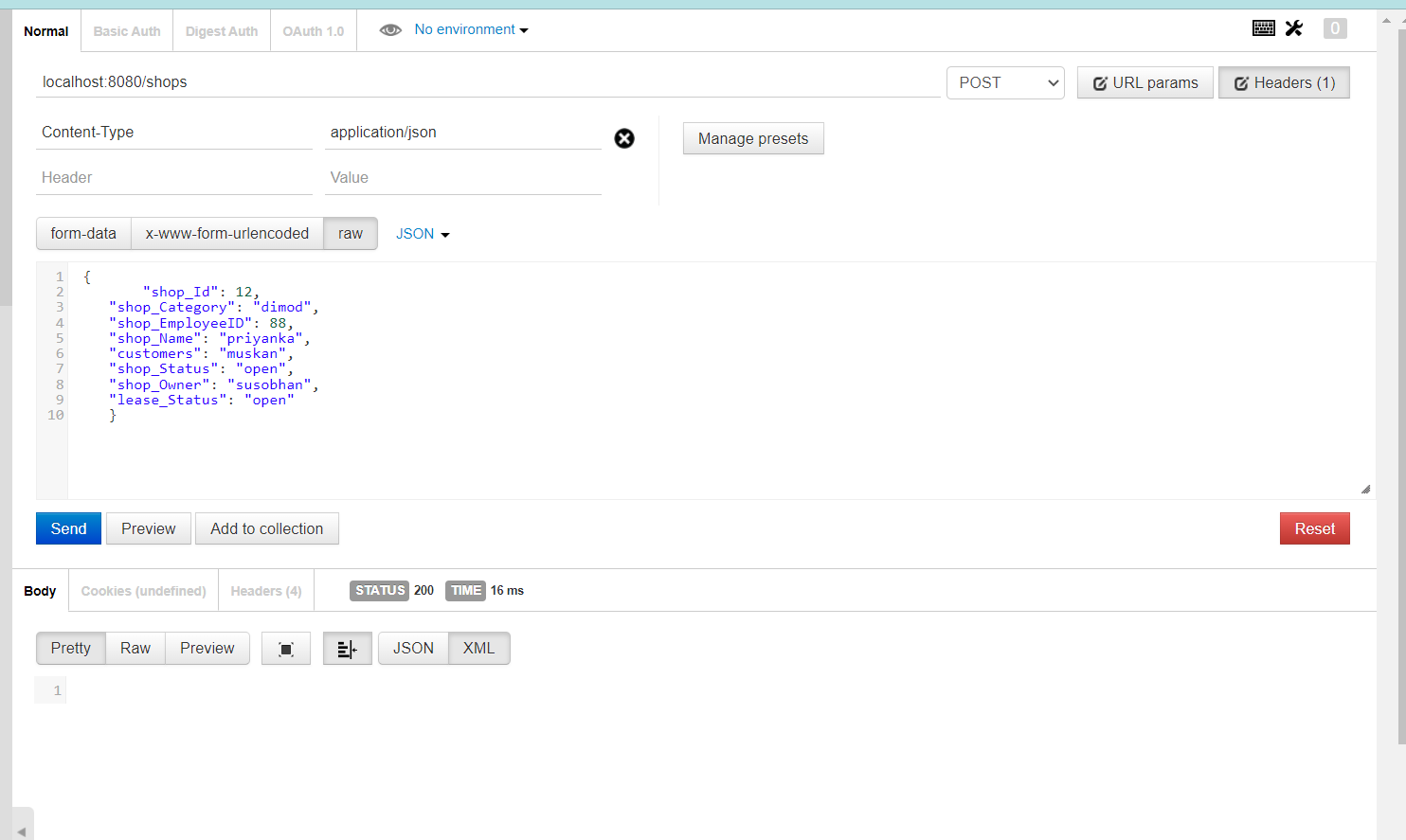Click "shop_EmployeeID" line in editor
Viewport: 1406px width, 840px height.
202,323
